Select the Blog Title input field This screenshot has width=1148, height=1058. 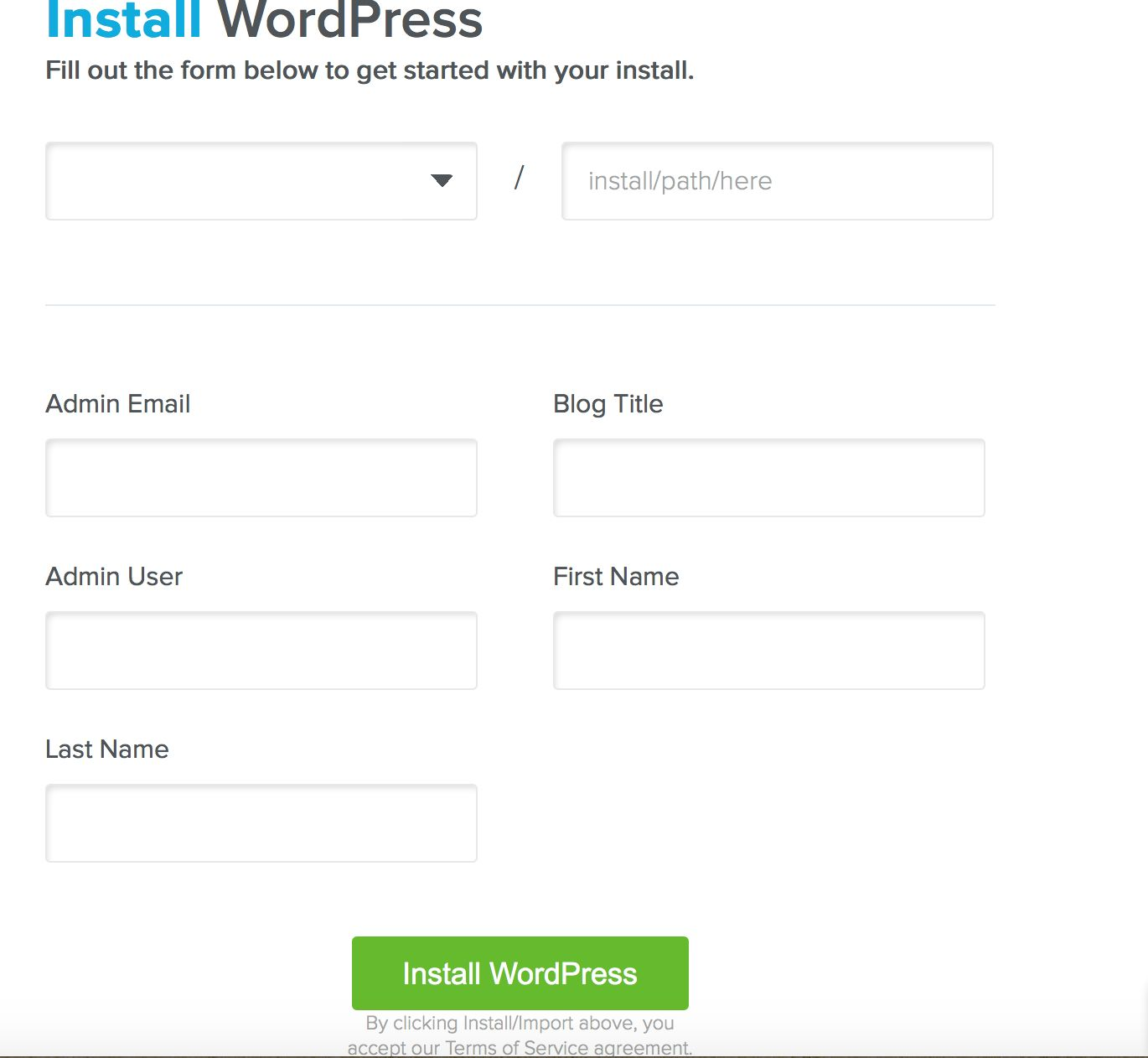[x=768, y=478]
